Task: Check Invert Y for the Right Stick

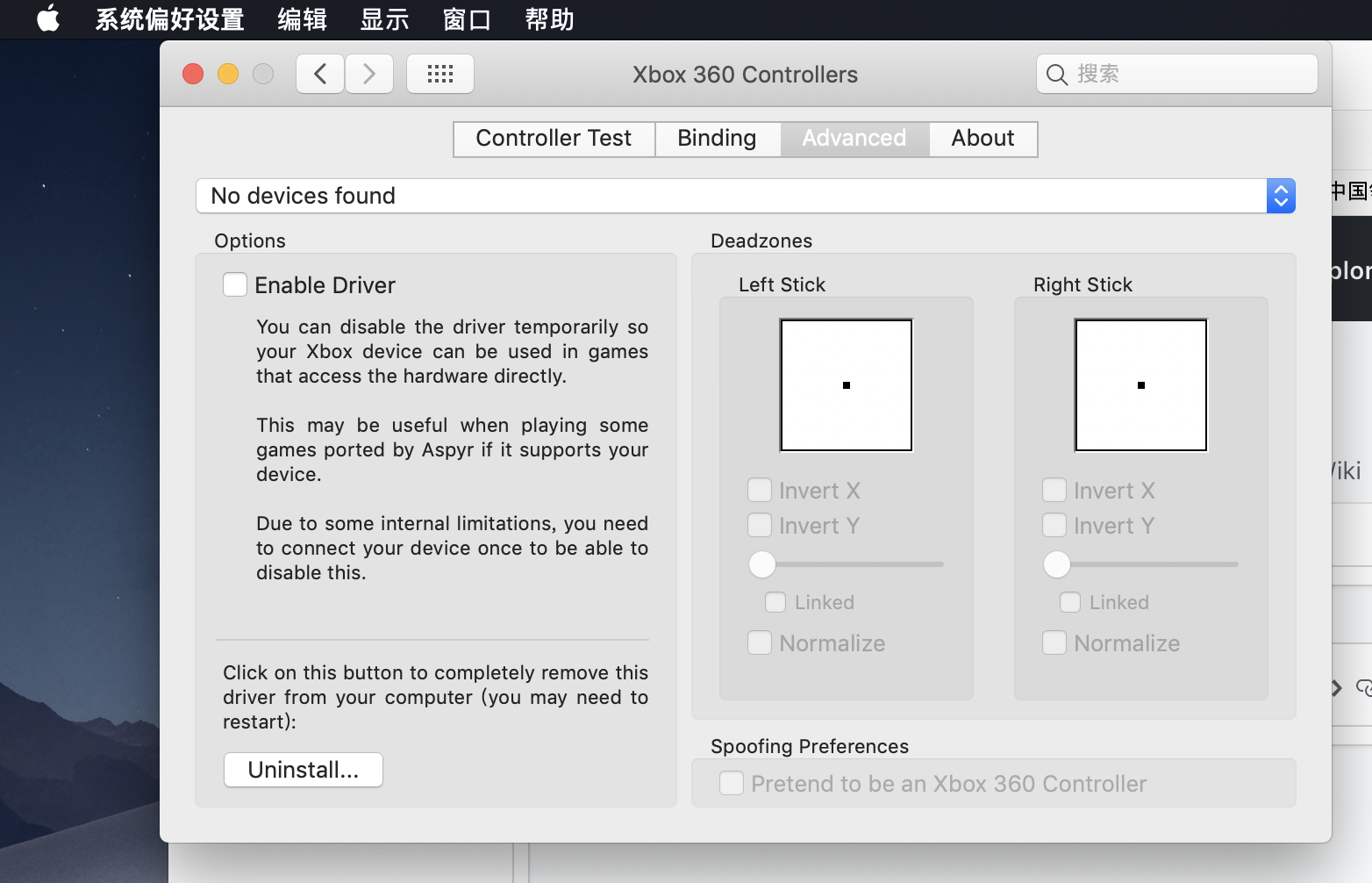Action: click(x=1054, y=525)
